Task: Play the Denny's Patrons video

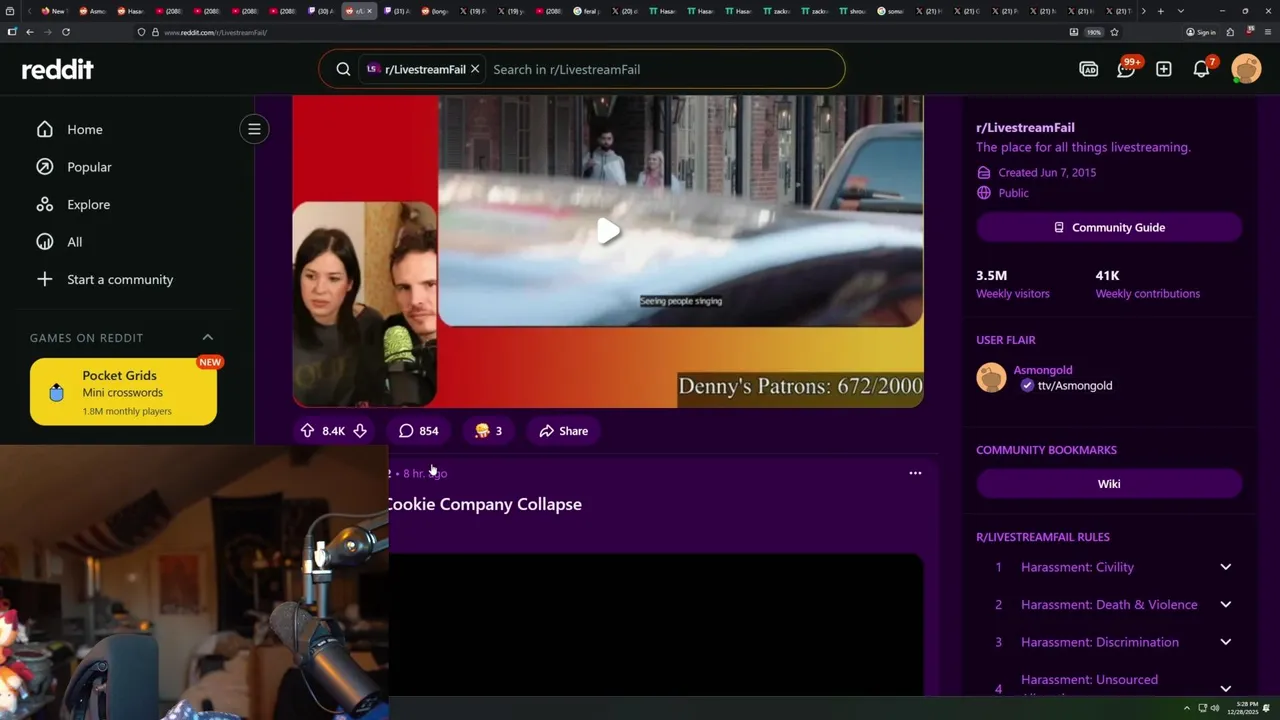Action: (x=608, y=231)
